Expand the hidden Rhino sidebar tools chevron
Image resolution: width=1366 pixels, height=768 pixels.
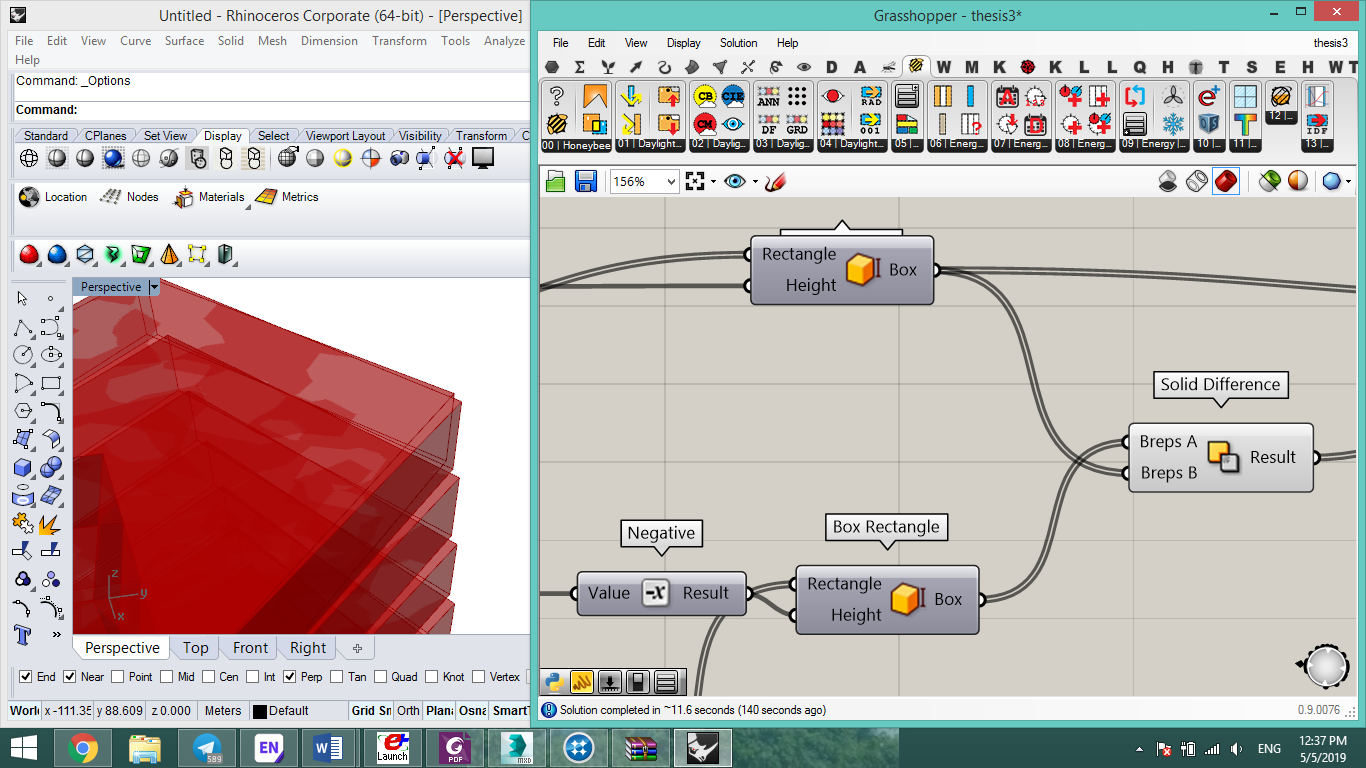click(55, 634)
